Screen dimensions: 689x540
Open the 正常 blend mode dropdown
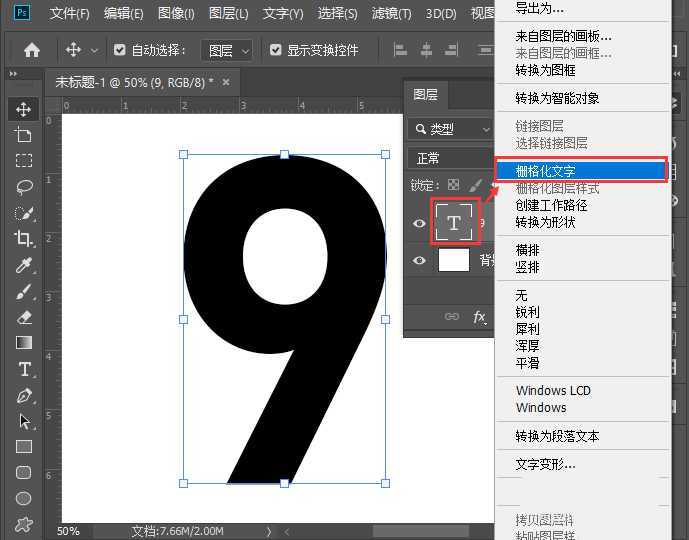click(450, 158)
